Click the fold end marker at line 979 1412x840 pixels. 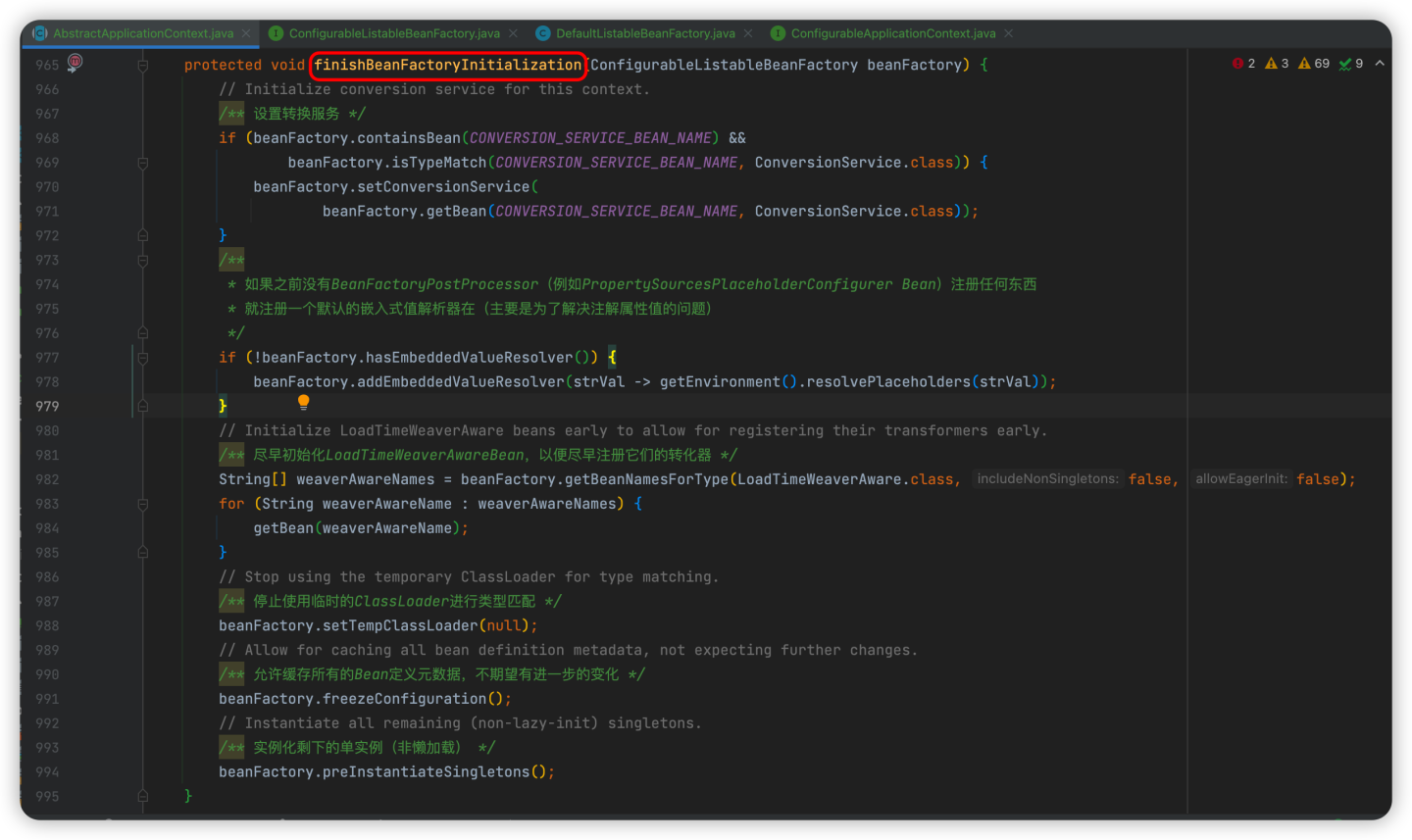[142, 406]
